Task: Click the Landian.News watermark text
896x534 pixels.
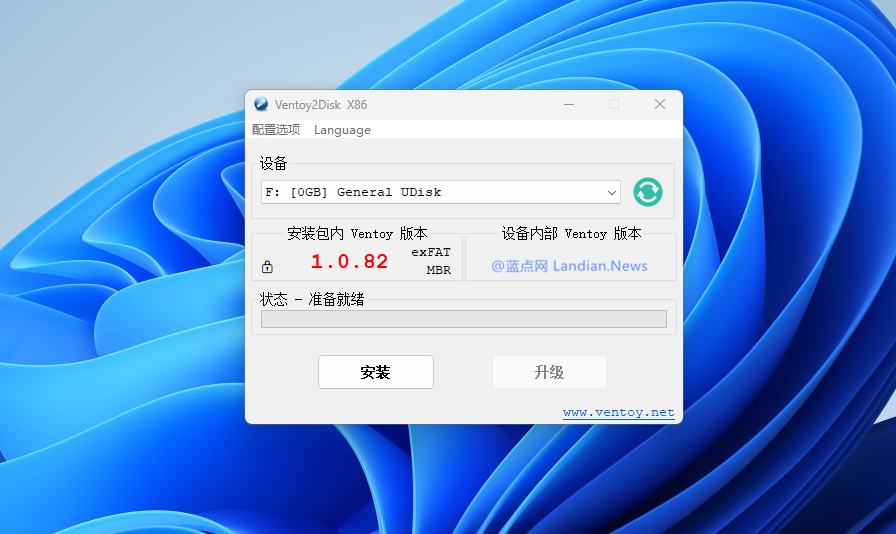Action: [570, 266]
